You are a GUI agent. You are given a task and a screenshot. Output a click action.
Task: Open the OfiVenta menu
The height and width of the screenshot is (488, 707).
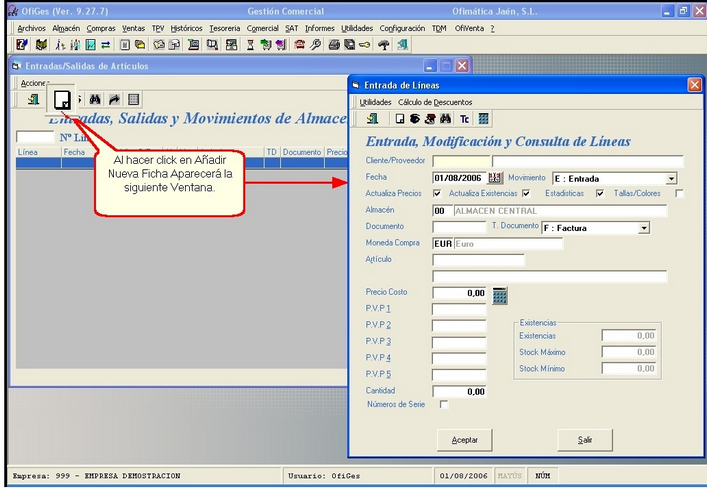pos(469,28)
